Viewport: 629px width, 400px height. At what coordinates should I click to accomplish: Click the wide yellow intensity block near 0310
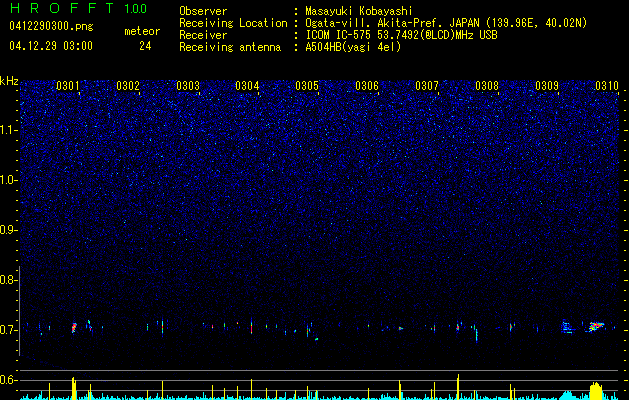pos(596,391)
